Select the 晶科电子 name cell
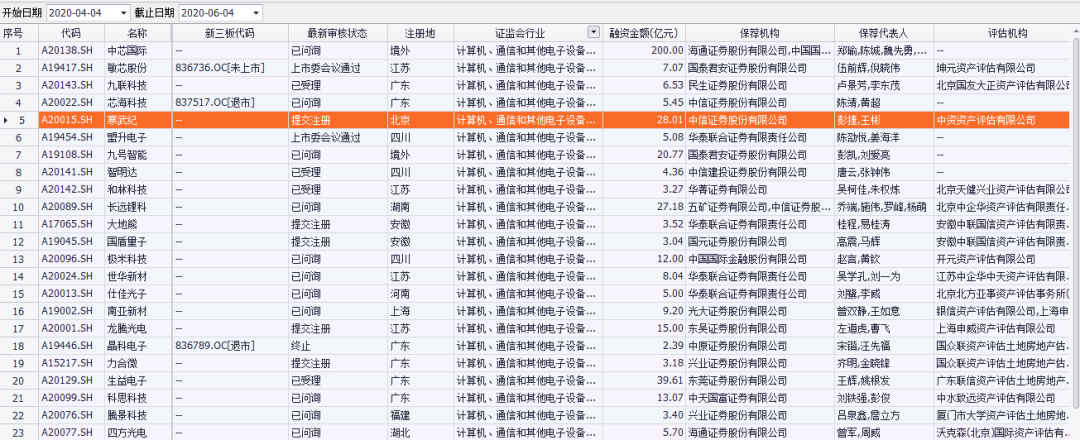Screen dimensions: 1080x440 pos(138,345)
